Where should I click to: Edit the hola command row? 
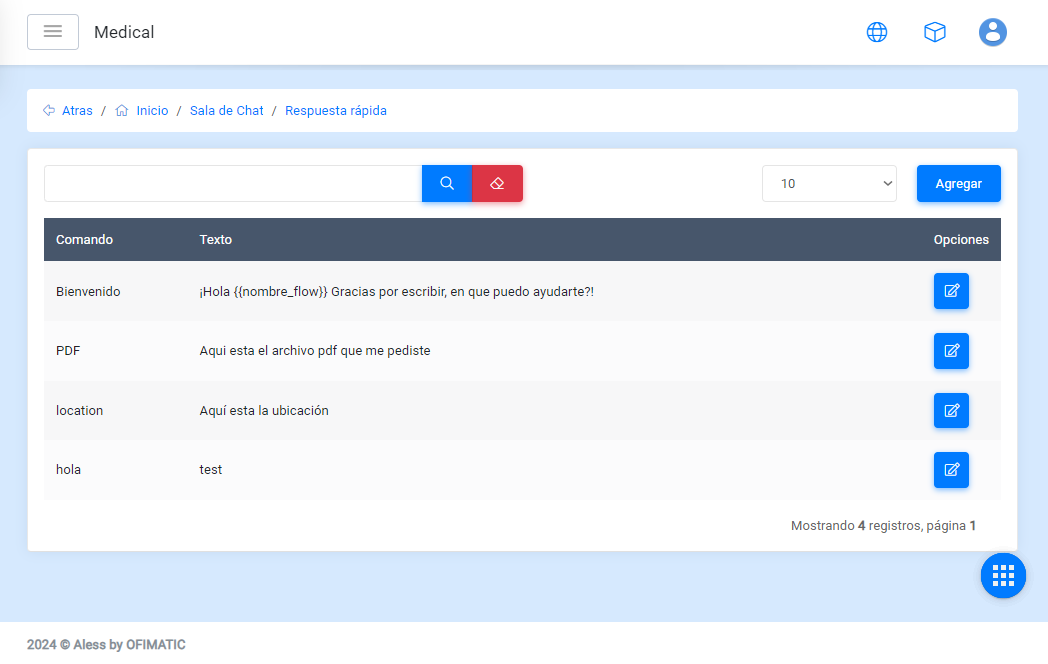(951, 470)
